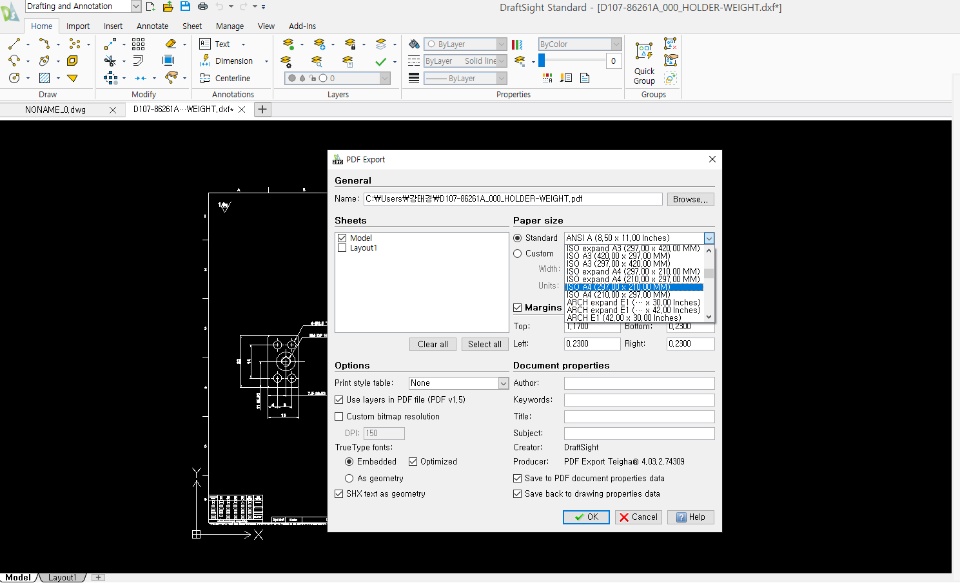The image size is (960, 583).
Task: Open the Drafting and Annotation workspace dropdown
Action: click(135, 7)
